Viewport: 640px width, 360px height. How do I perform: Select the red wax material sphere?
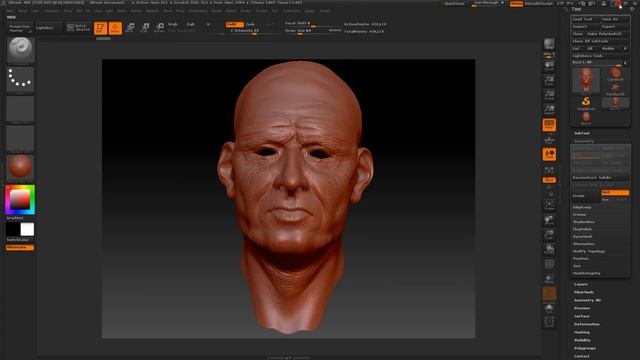pyautogui.click(x=20, y=167)
